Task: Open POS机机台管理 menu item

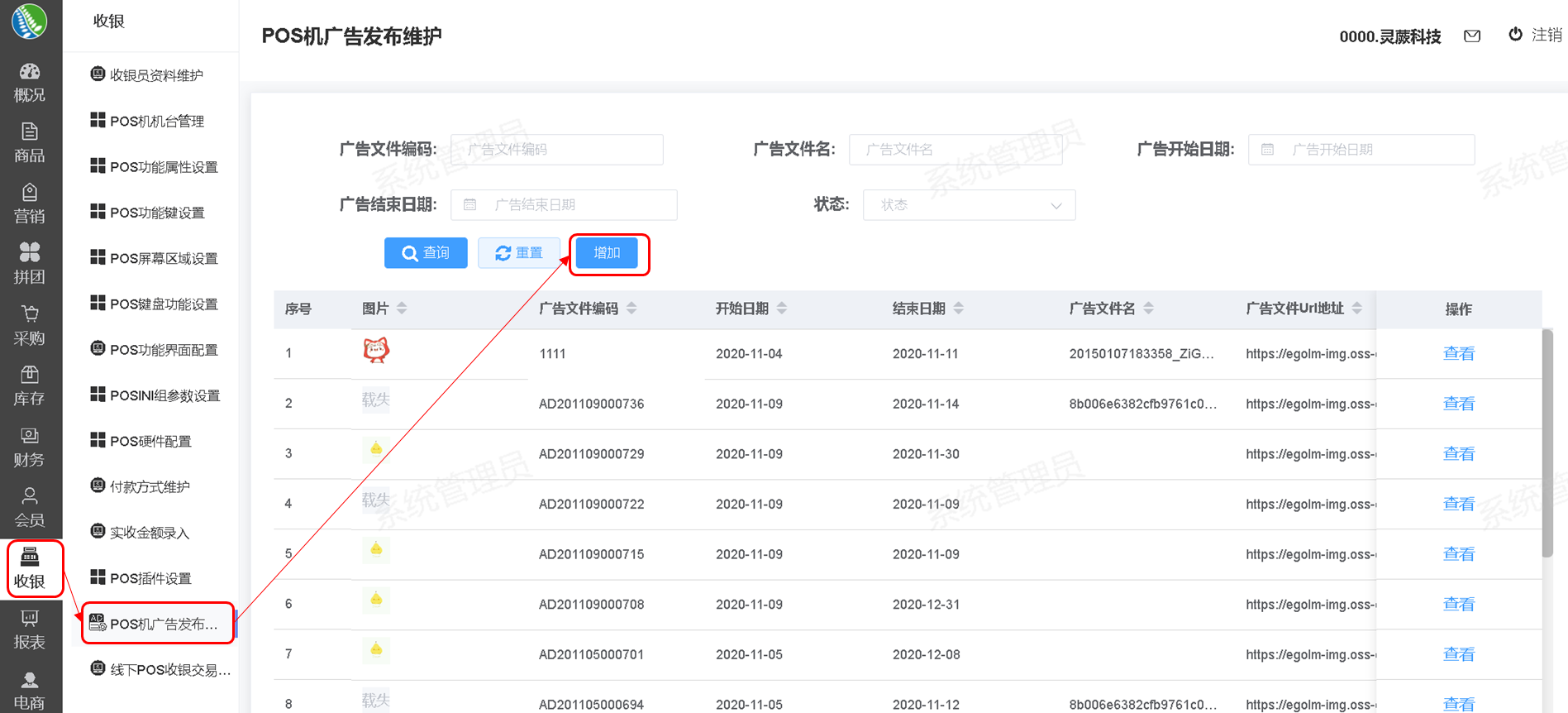Action: point(147,121)
